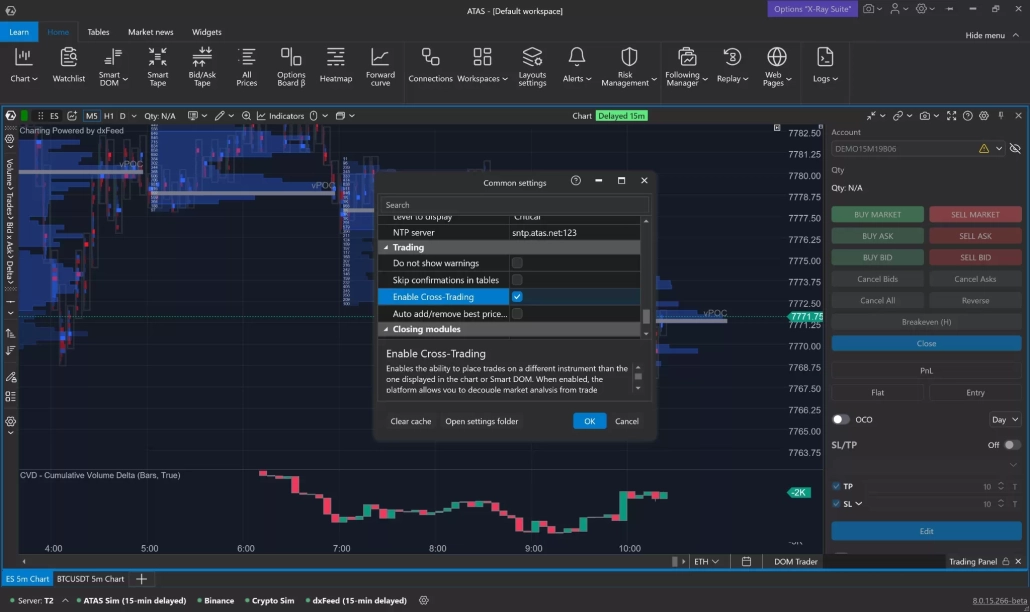Open the Forward curve chart

coord(380,66)
